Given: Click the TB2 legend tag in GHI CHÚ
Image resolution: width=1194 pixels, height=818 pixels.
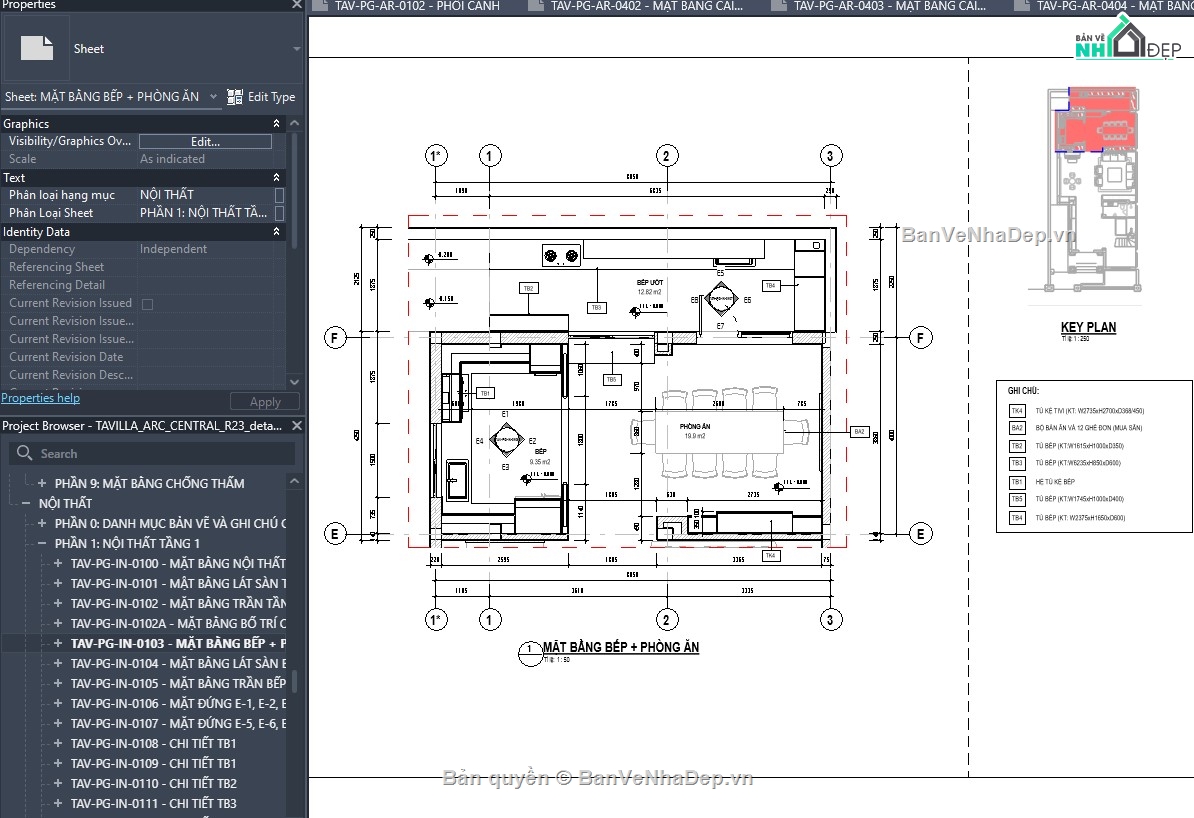Looking at the screenshot, I should (1017, 446).
